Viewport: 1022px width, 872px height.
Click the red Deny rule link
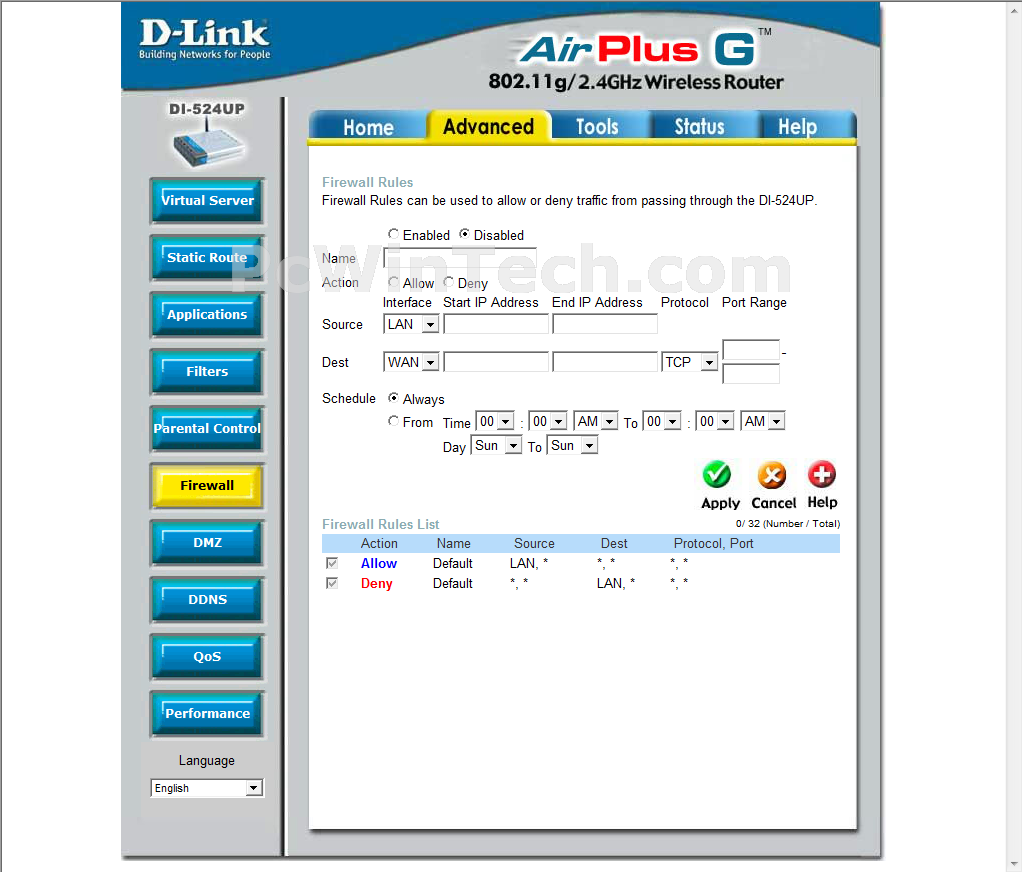[377, 583]
